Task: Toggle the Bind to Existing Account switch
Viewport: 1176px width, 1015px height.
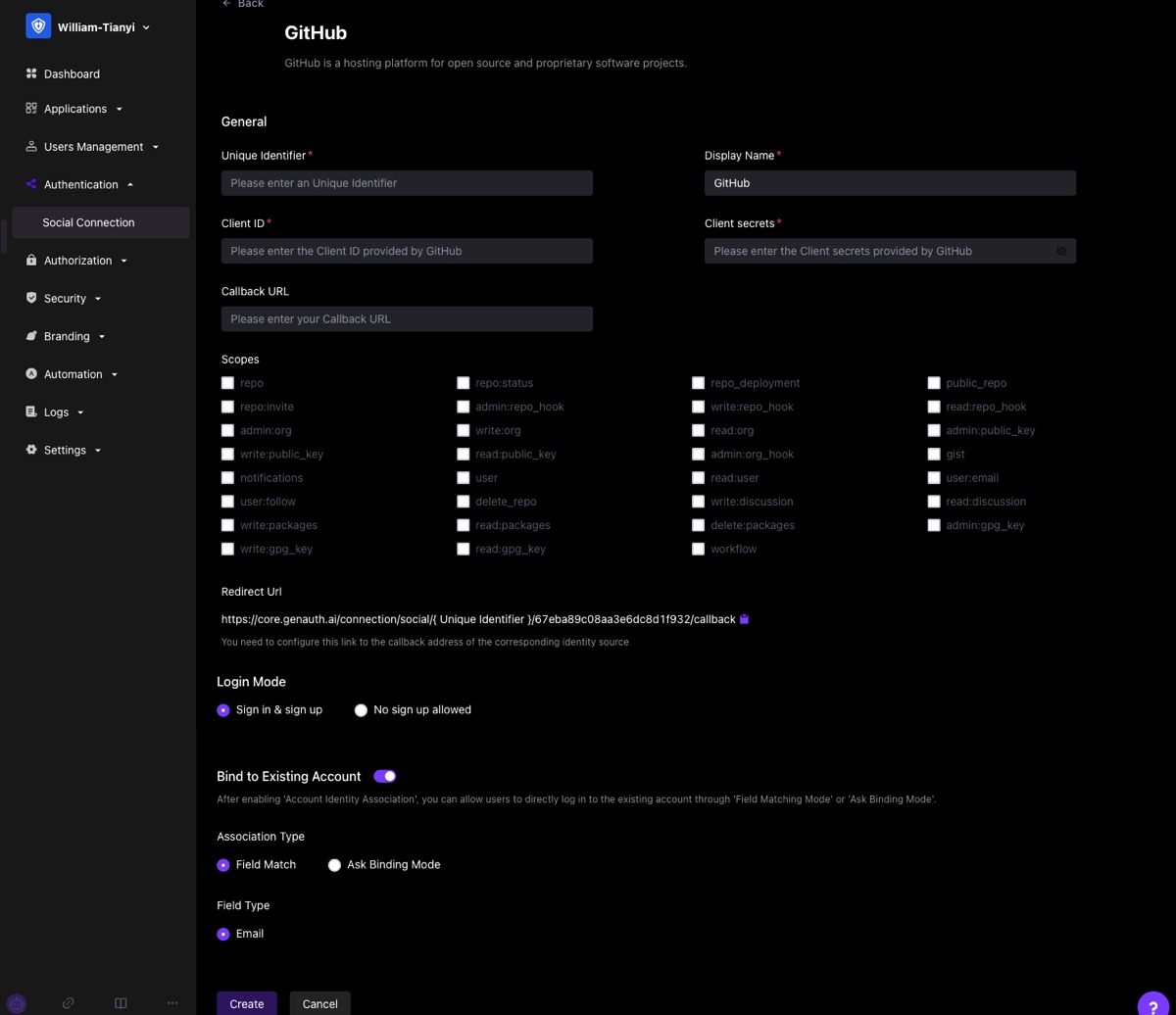Action: tap(384, 776)
